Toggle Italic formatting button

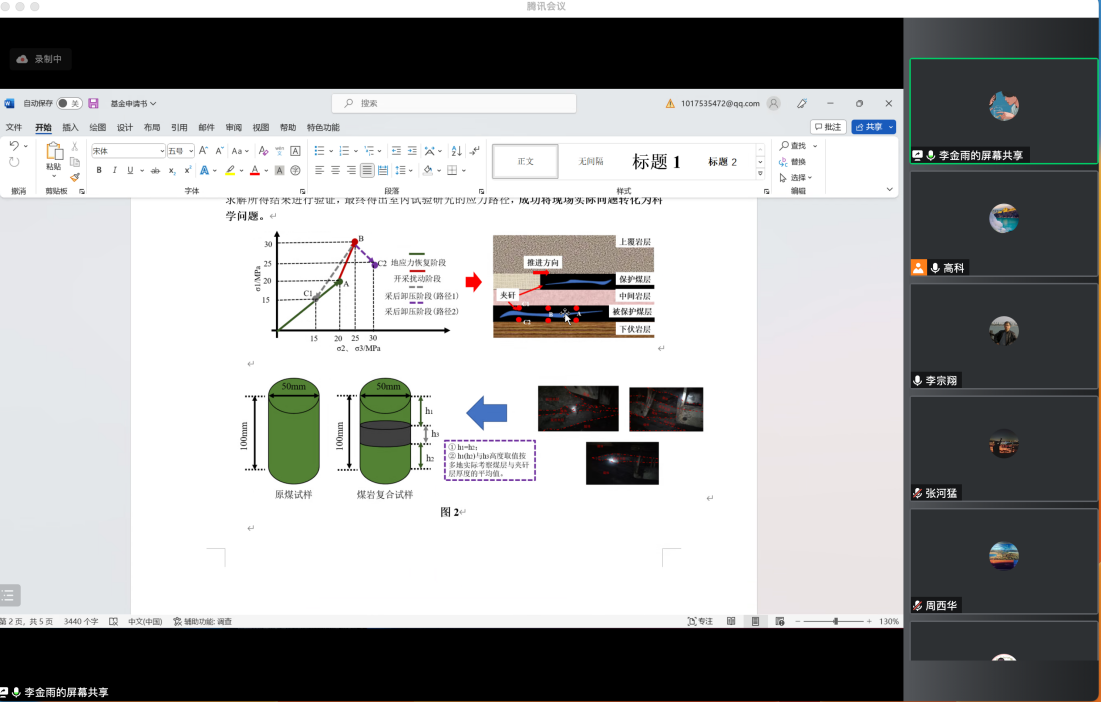114,171
